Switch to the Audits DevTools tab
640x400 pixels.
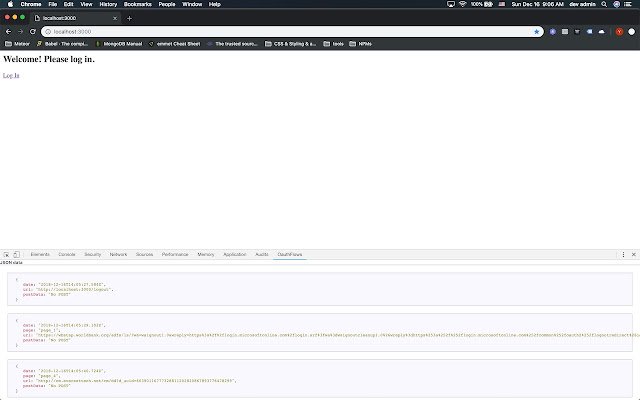262,254
